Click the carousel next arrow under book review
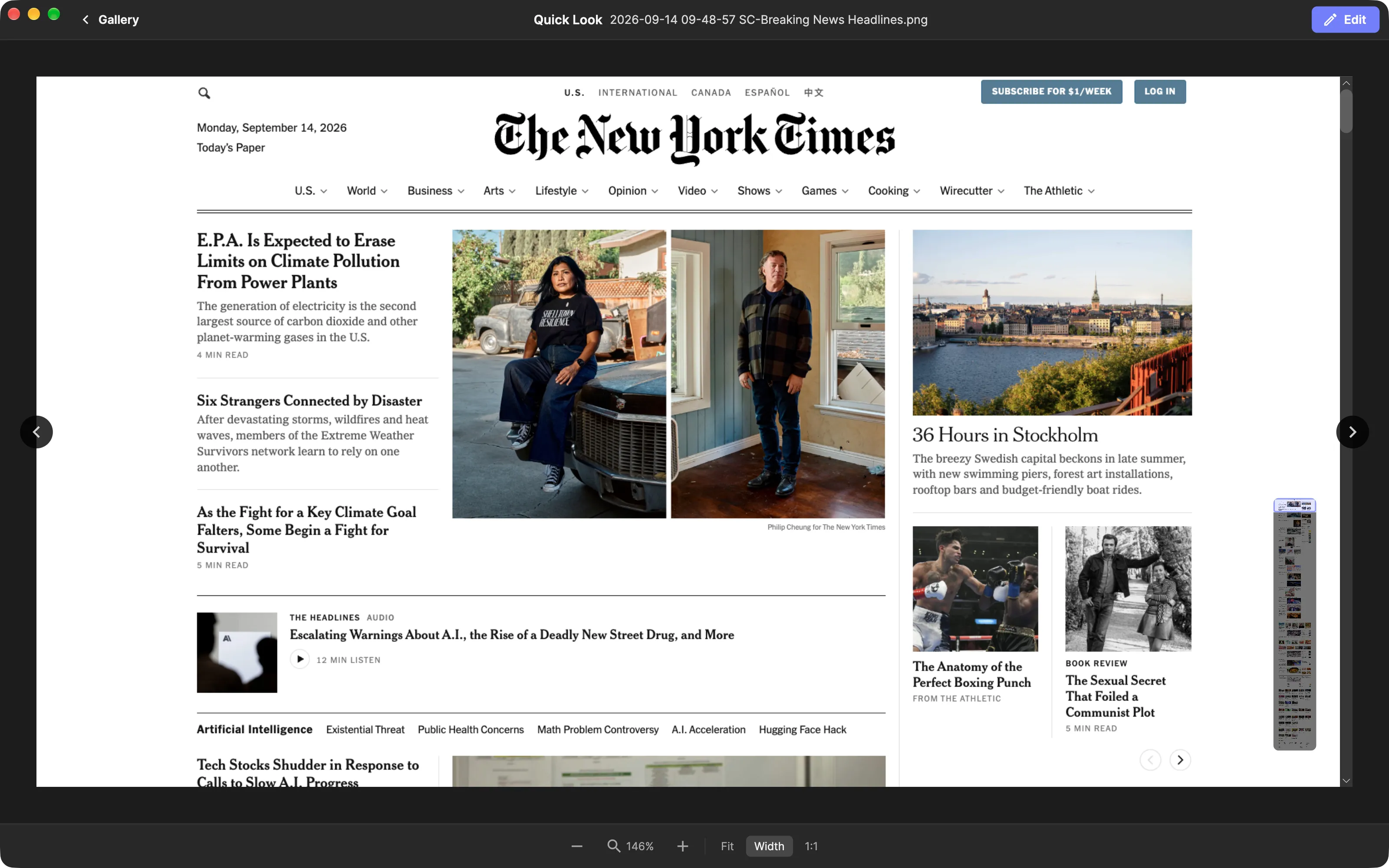The height and width of the screenshot is (868, 1389). pos(1180,760)
